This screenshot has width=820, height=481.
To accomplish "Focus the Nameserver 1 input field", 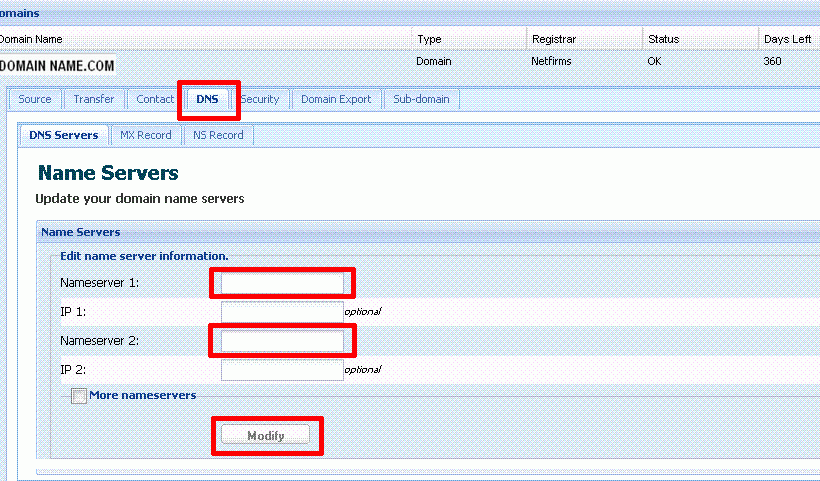I will tap(282, 283).
